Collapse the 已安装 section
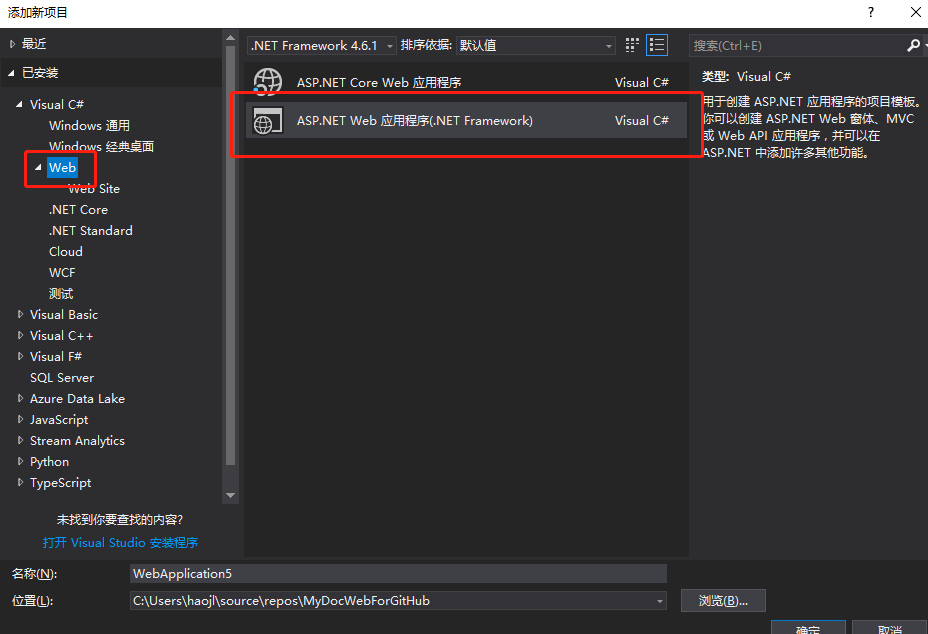 tap(12, 73)
